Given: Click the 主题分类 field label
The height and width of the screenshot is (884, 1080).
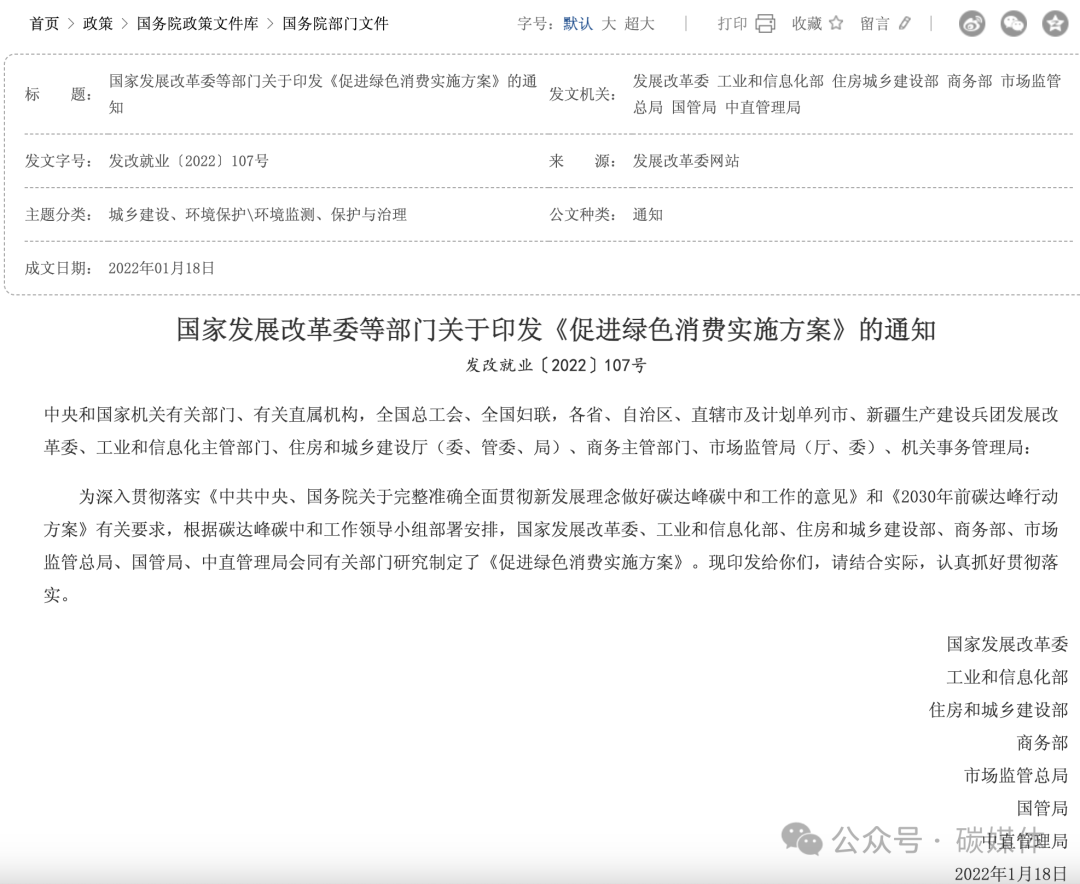Looking at the screenshot, I should click(x=59, y=215).
